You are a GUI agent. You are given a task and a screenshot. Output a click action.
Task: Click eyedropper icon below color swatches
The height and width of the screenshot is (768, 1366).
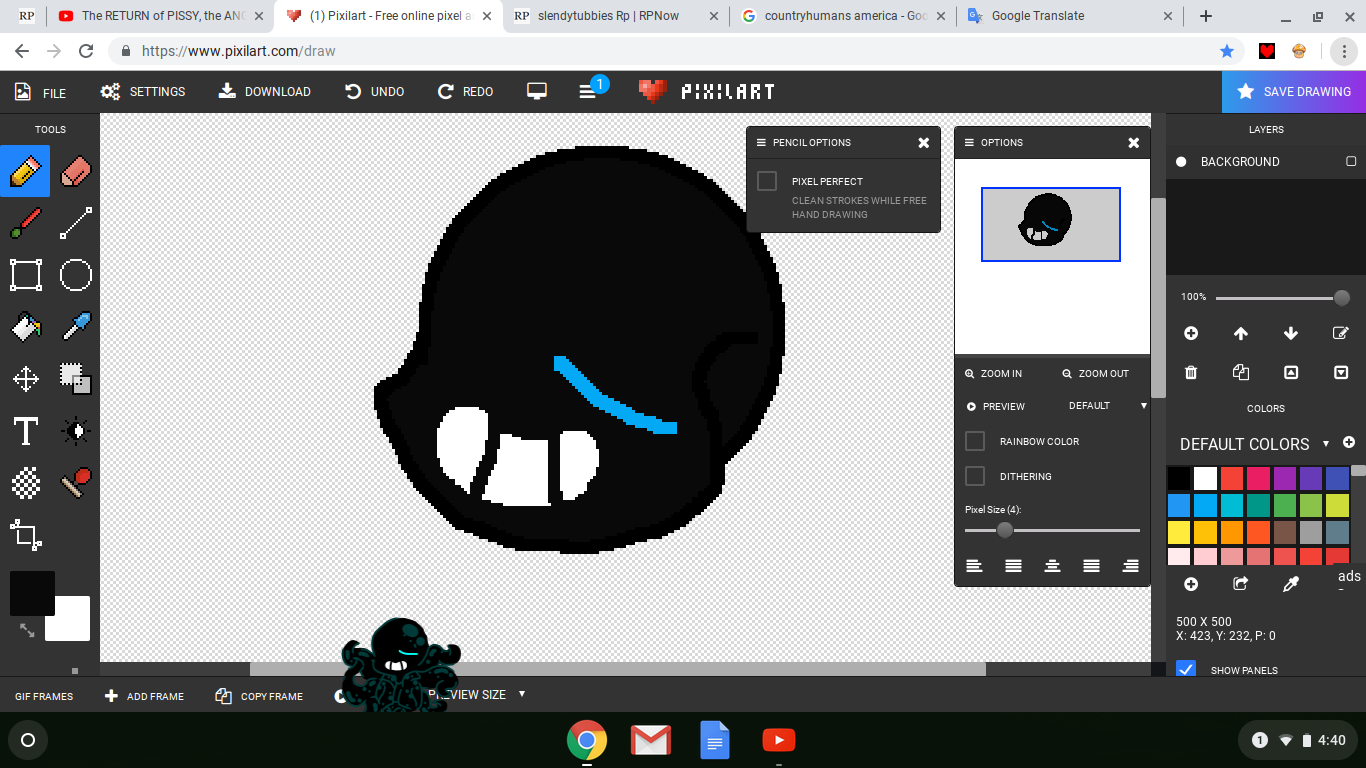(x=1291, y=584)
